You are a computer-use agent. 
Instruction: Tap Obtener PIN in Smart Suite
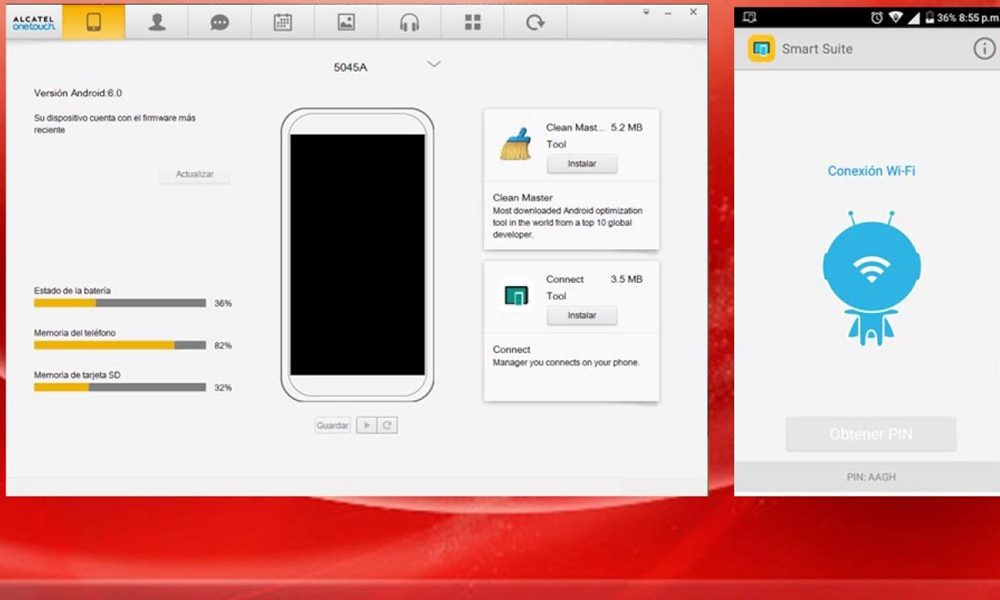pos(871,434)
